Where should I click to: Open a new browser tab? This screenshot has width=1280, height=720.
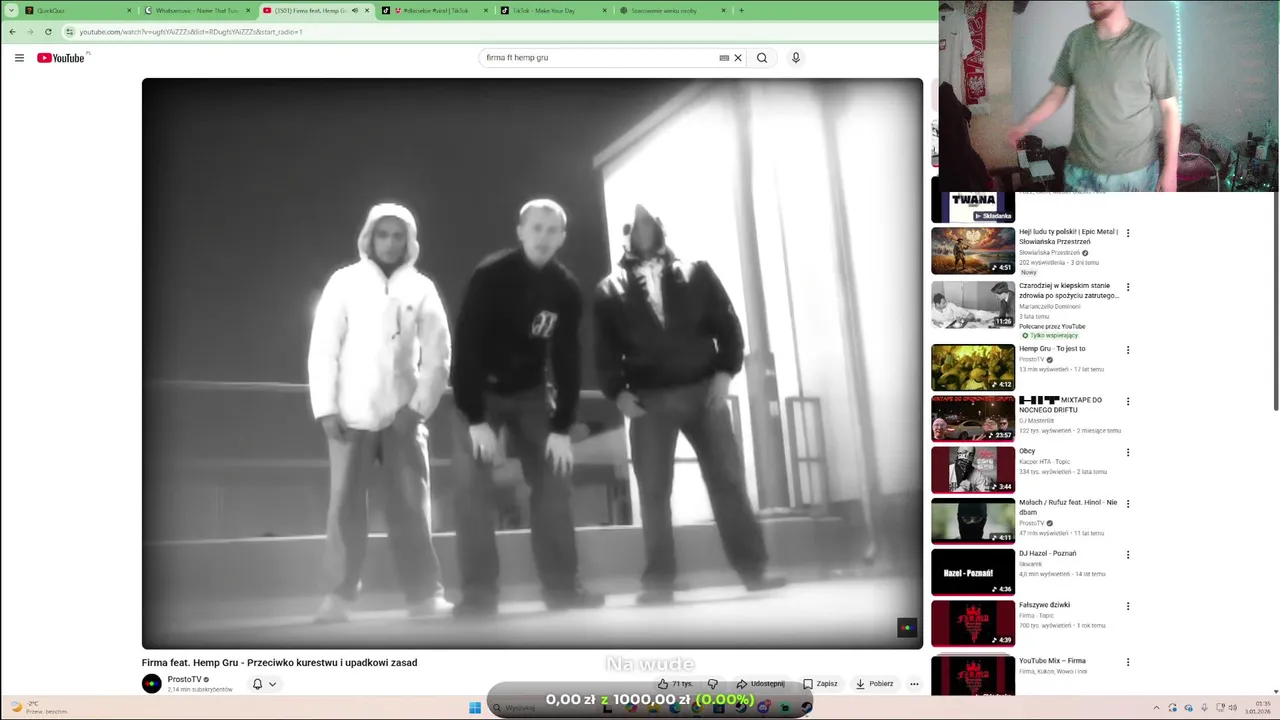741,11
